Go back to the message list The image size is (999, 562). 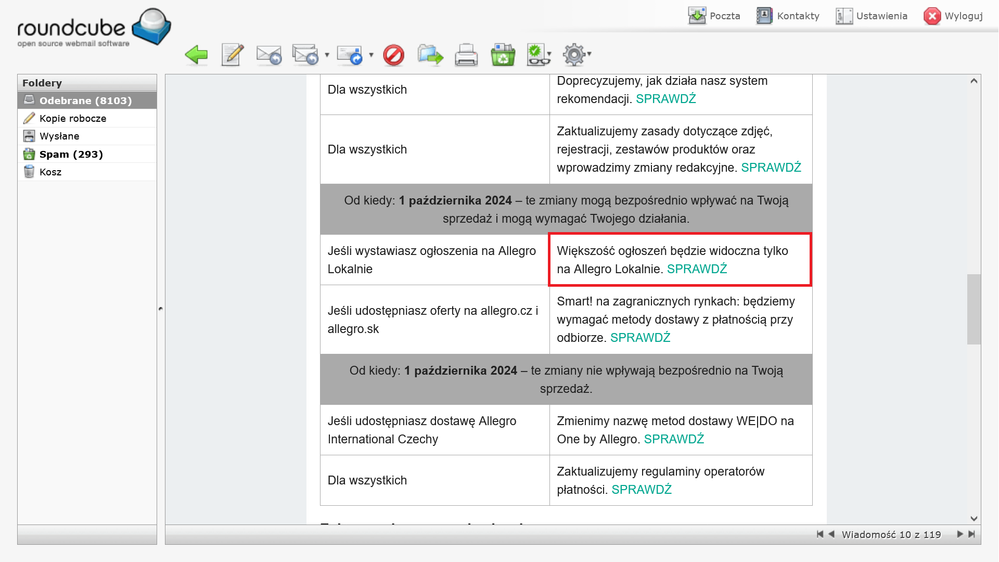[x=196, y=55]
